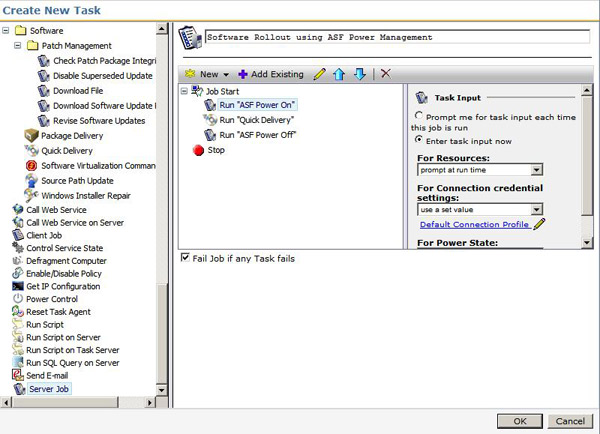Click the Call Web Service globe icon
Screen dimensions: 600x434
click(18, 209)
